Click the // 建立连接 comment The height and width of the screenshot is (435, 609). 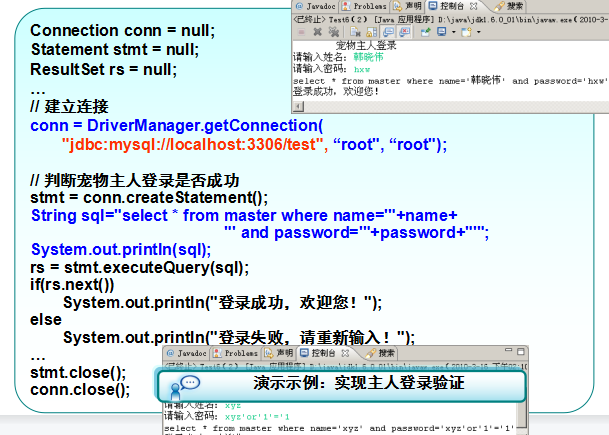pyautogui.click(x=70, y=106)
